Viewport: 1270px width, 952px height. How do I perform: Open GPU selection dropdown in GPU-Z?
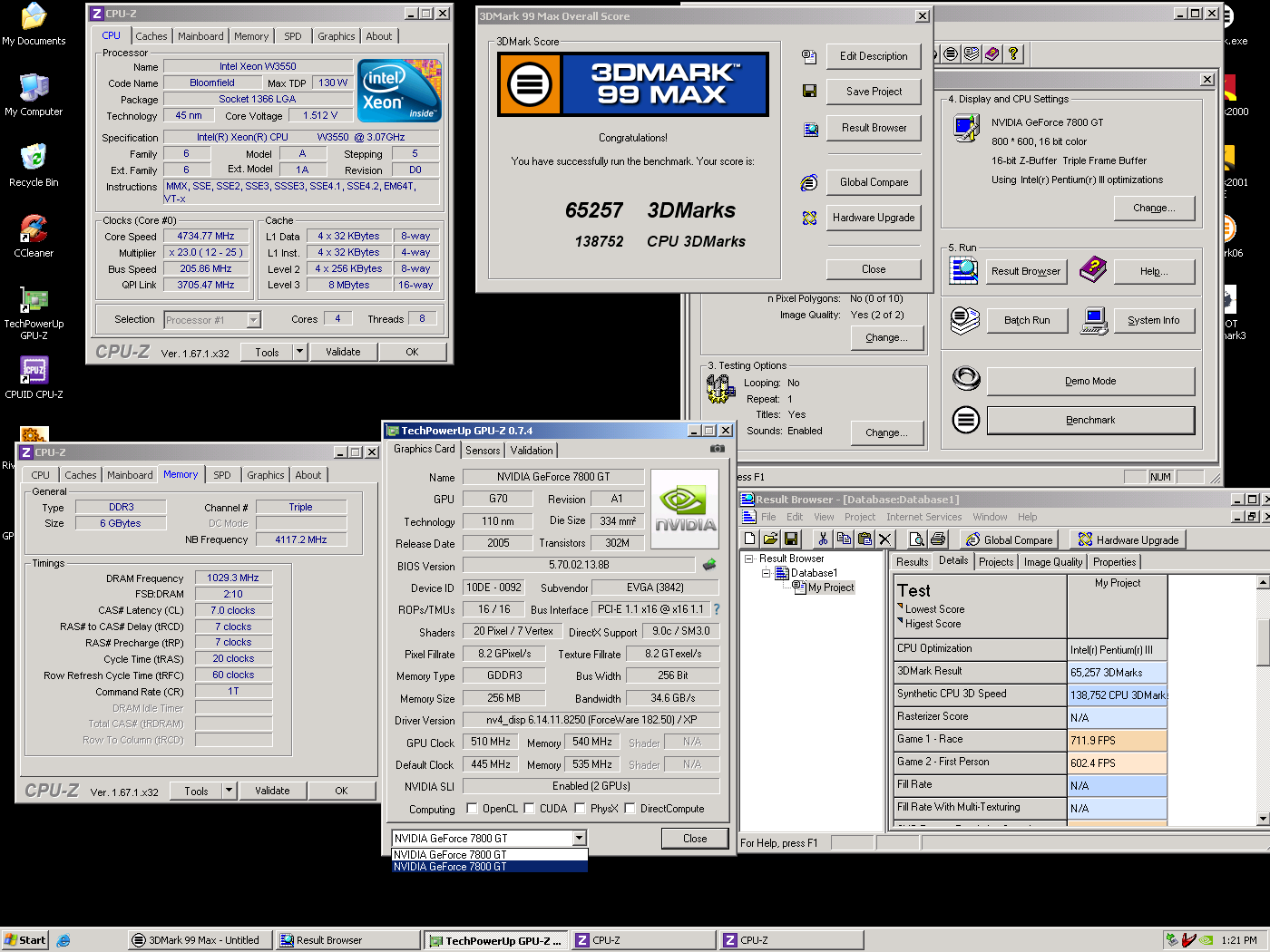[579, 839]
